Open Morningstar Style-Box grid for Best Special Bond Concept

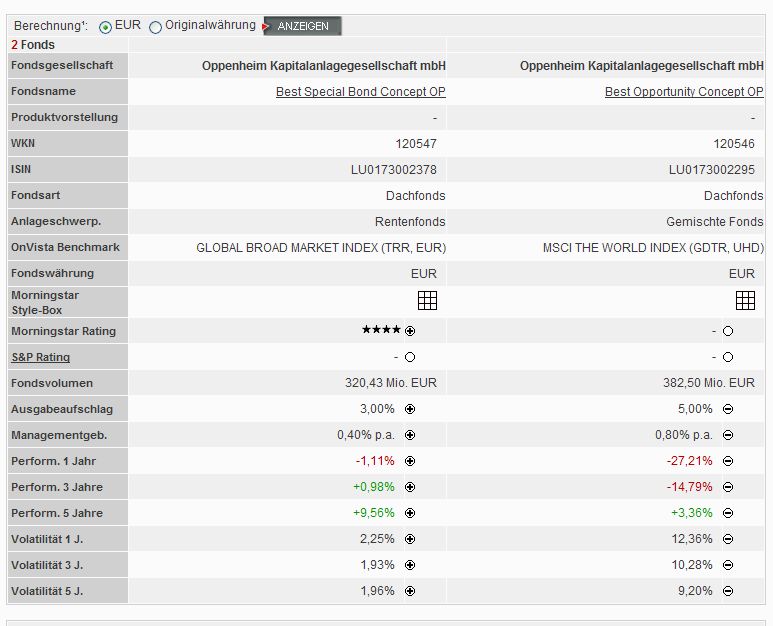427,300
